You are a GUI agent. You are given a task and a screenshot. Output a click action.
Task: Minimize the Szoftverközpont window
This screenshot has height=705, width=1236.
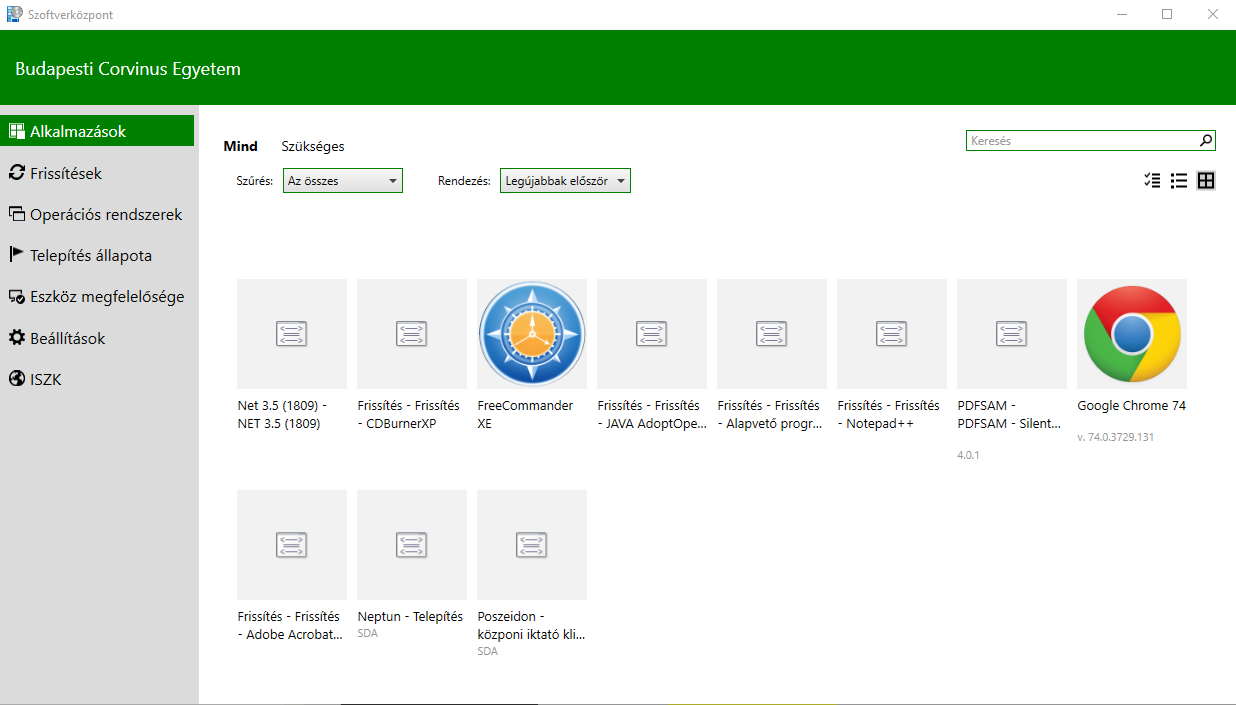click(1122, 14)
